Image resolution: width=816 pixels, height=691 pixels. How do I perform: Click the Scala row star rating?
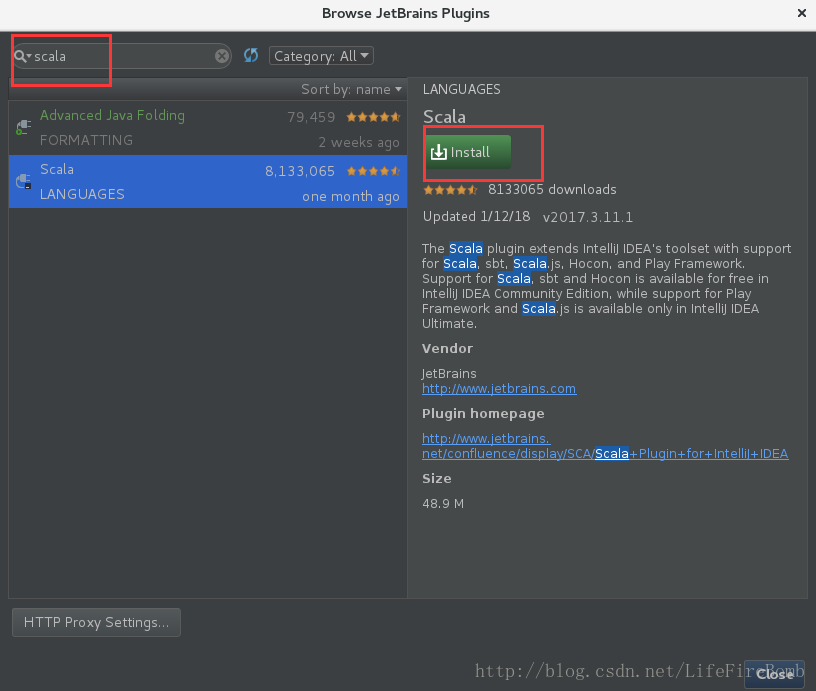(374, 171)
